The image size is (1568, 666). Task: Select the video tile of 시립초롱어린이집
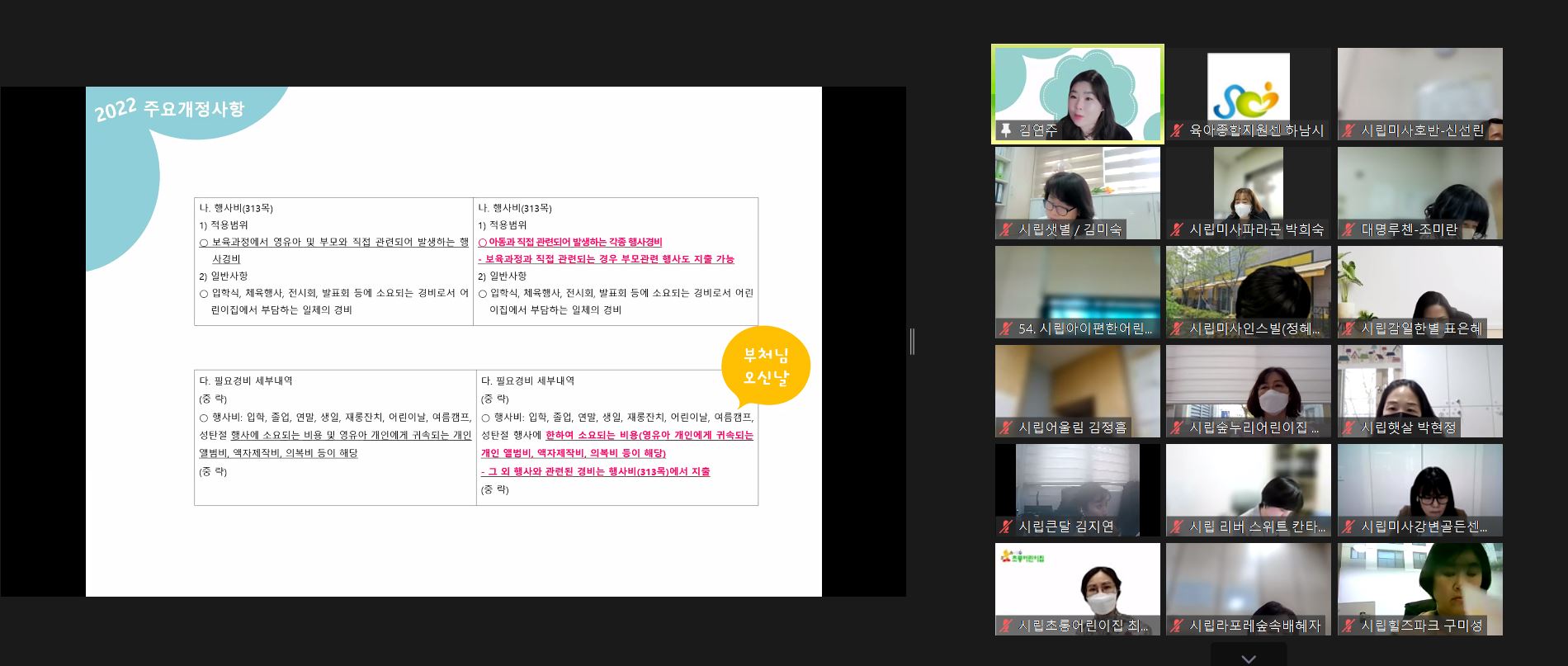1078,589
